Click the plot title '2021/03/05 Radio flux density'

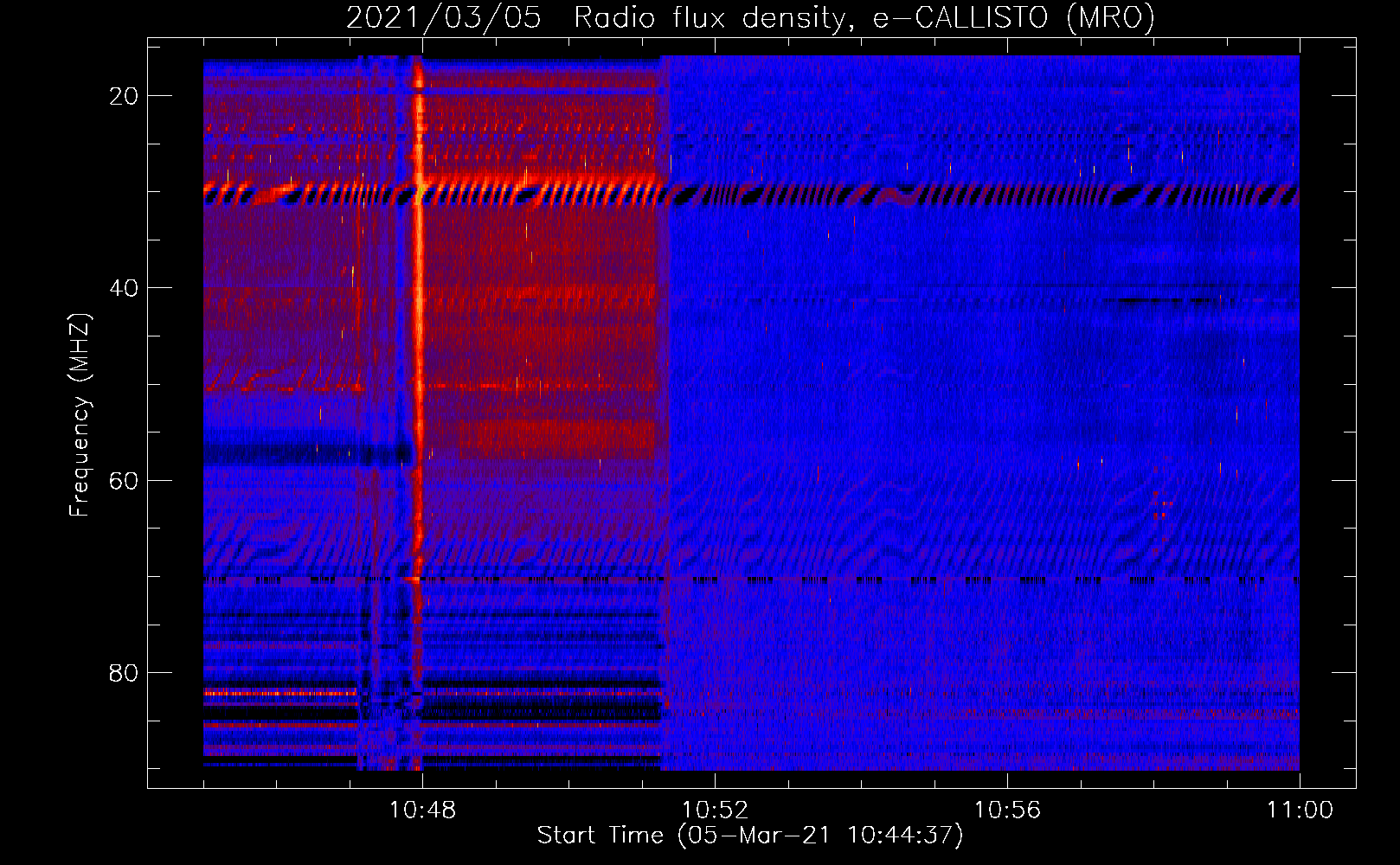pyautogui.click(x=750, y=17)
